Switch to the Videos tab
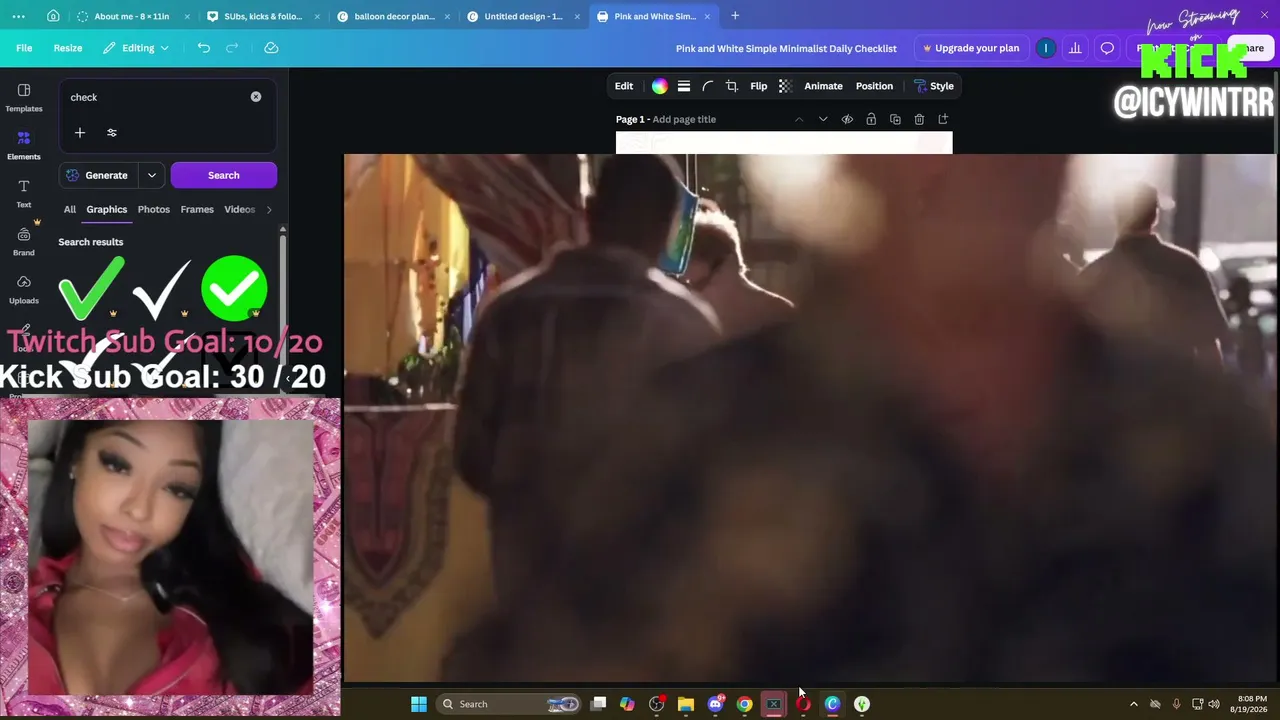The width and height of the screenshot is (1280, 720). click(240, 209)
